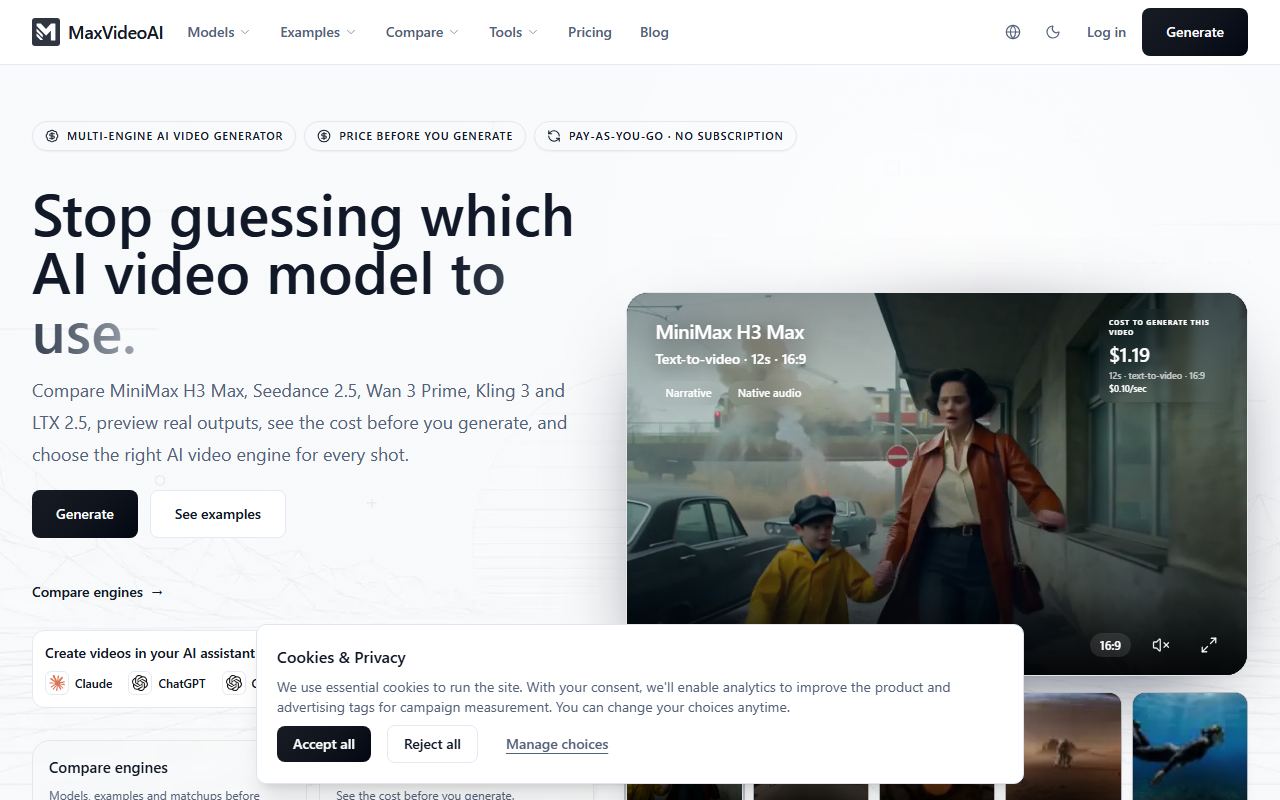The image size is (1280, 800).
Task: Follow the Compare engines arrow link
Action: (x=98, y=592)
